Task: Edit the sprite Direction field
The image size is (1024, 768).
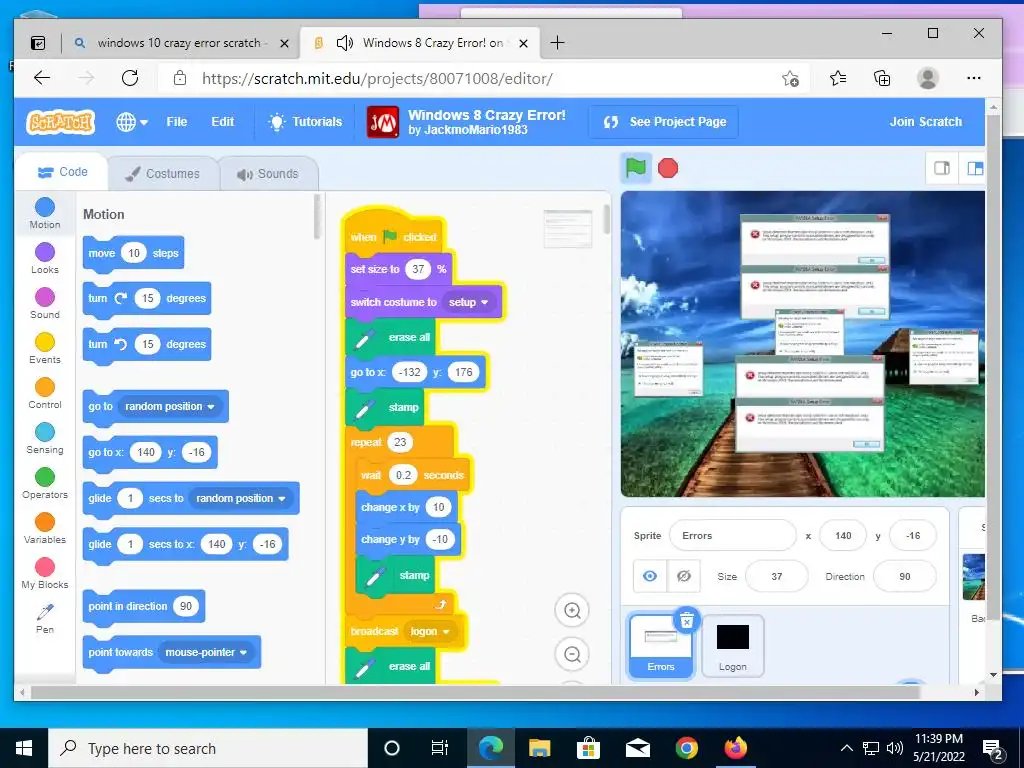Action: point(904,577)
